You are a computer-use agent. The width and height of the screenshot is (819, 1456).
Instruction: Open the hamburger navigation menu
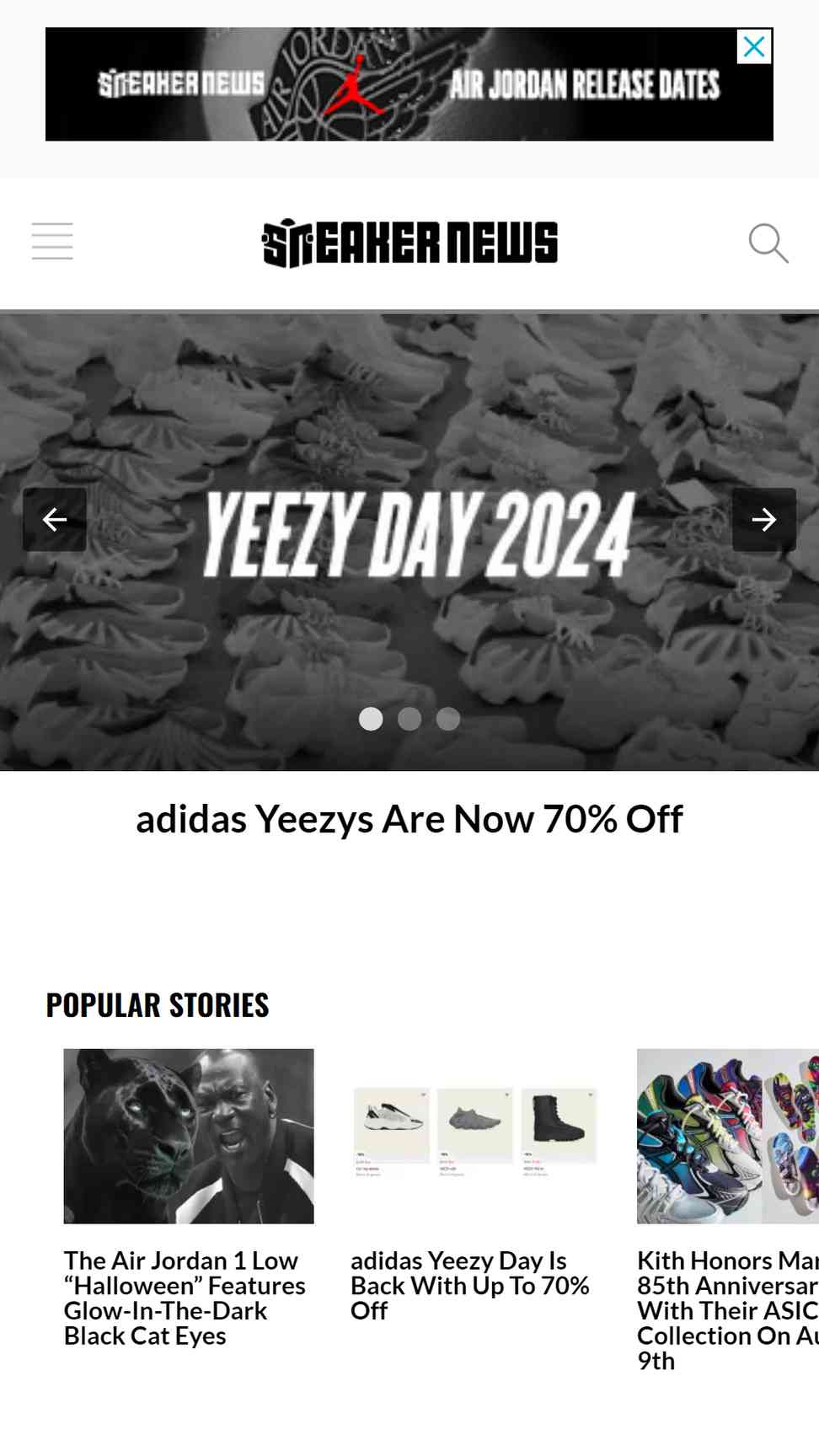pyautogui.click(x=52, y=242)
